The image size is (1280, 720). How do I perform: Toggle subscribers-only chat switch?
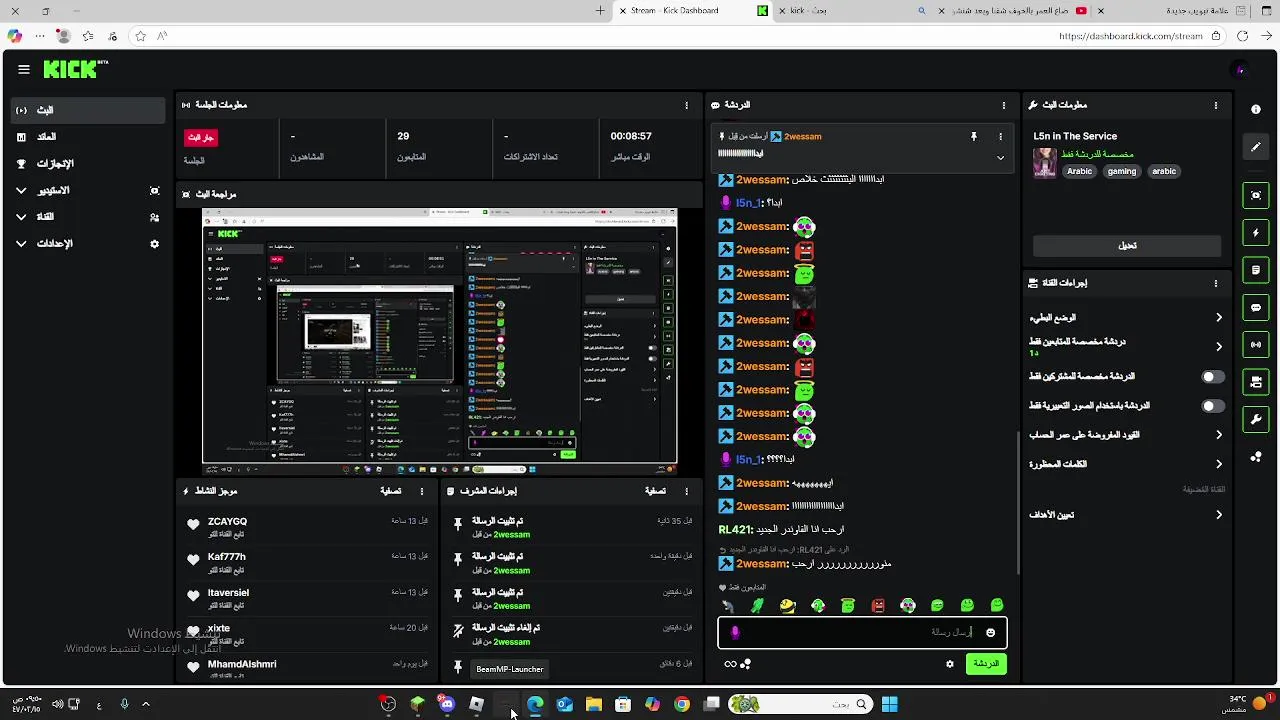click(x=1212, y=377)
